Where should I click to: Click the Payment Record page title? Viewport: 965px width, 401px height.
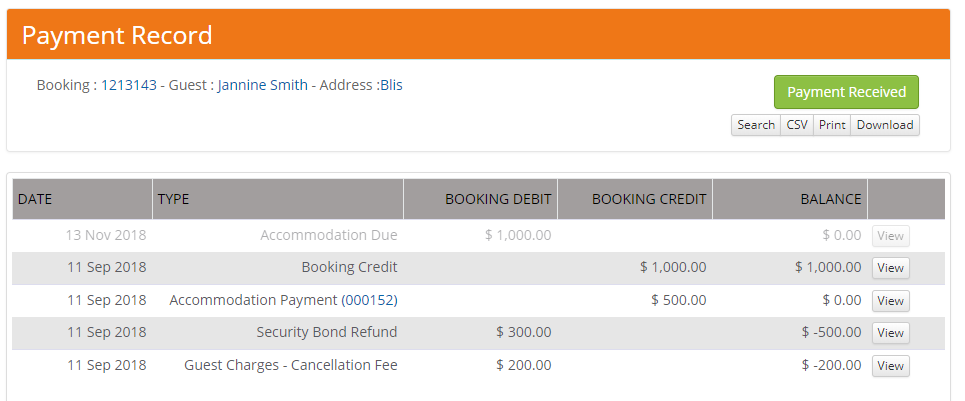point(117,35)
